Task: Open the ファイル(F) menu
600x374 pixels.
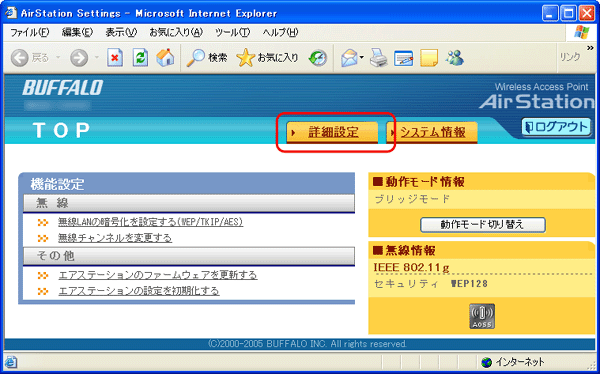Action: tap(29, 33)
